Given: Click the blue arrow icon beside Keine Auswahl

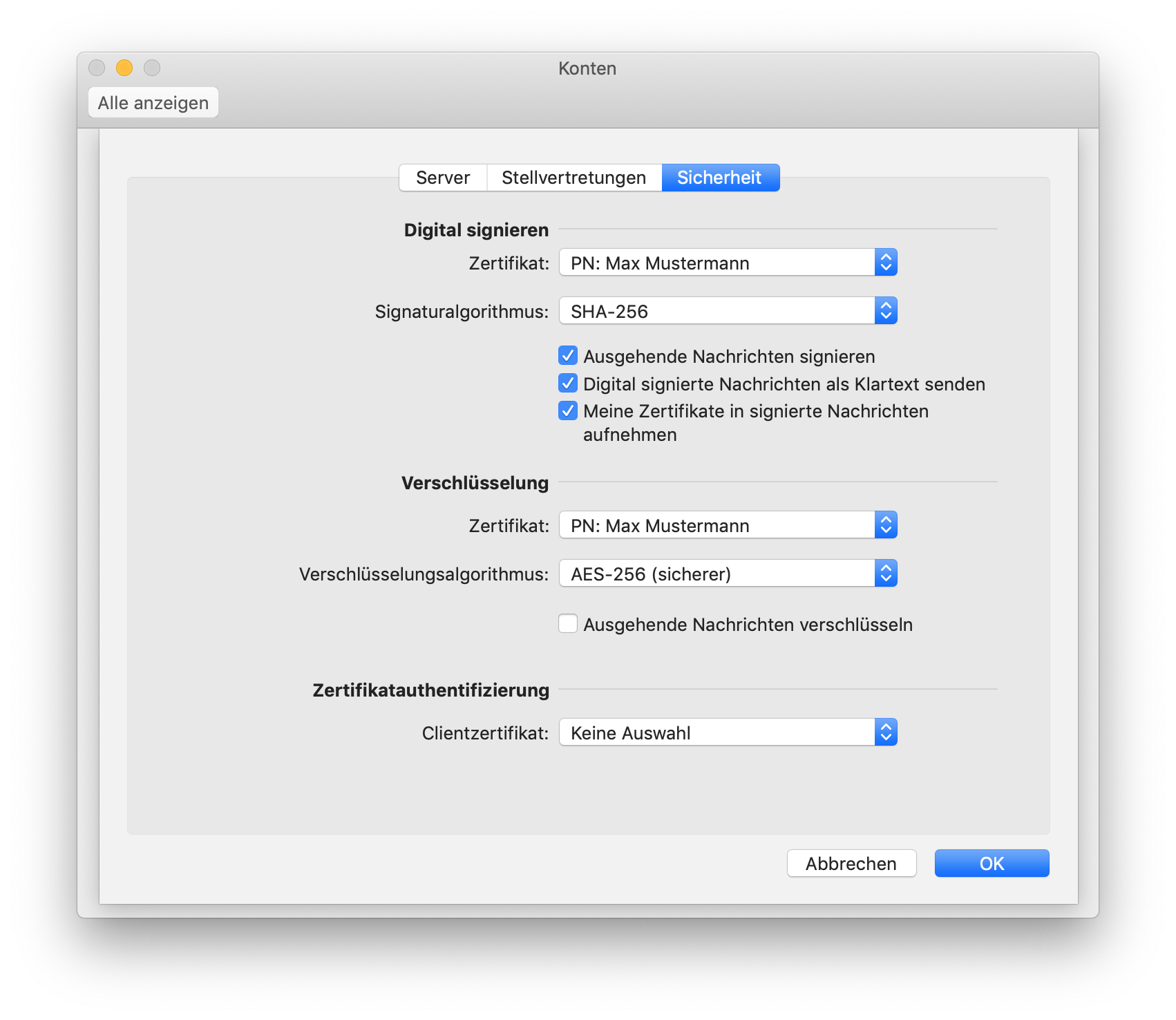Looking at the screenshot, I should [x=886, y=733].
